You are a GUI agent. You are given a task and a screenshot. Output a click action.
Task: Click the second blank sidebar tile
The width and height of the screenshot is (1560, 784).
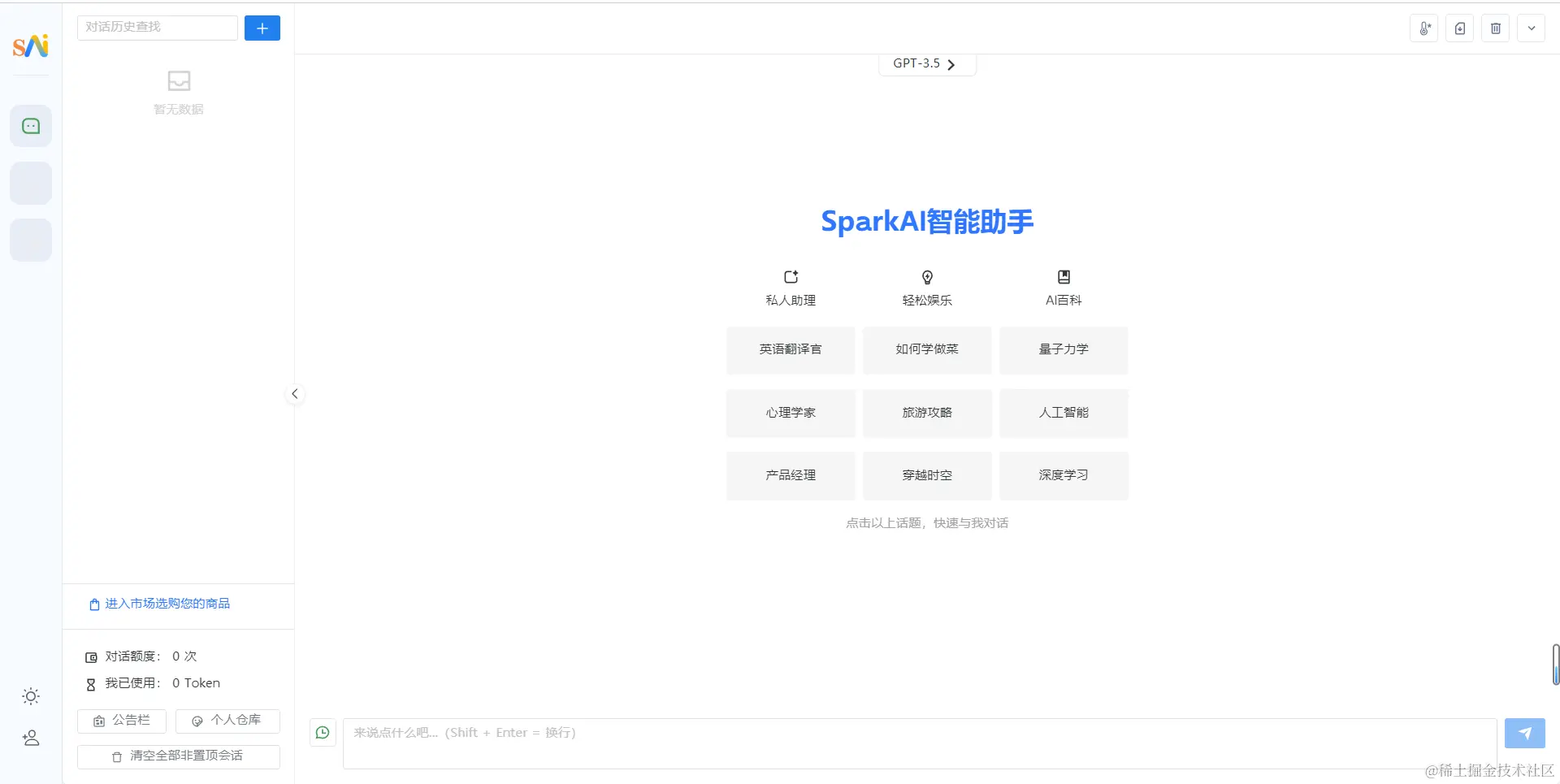(31, 183)
